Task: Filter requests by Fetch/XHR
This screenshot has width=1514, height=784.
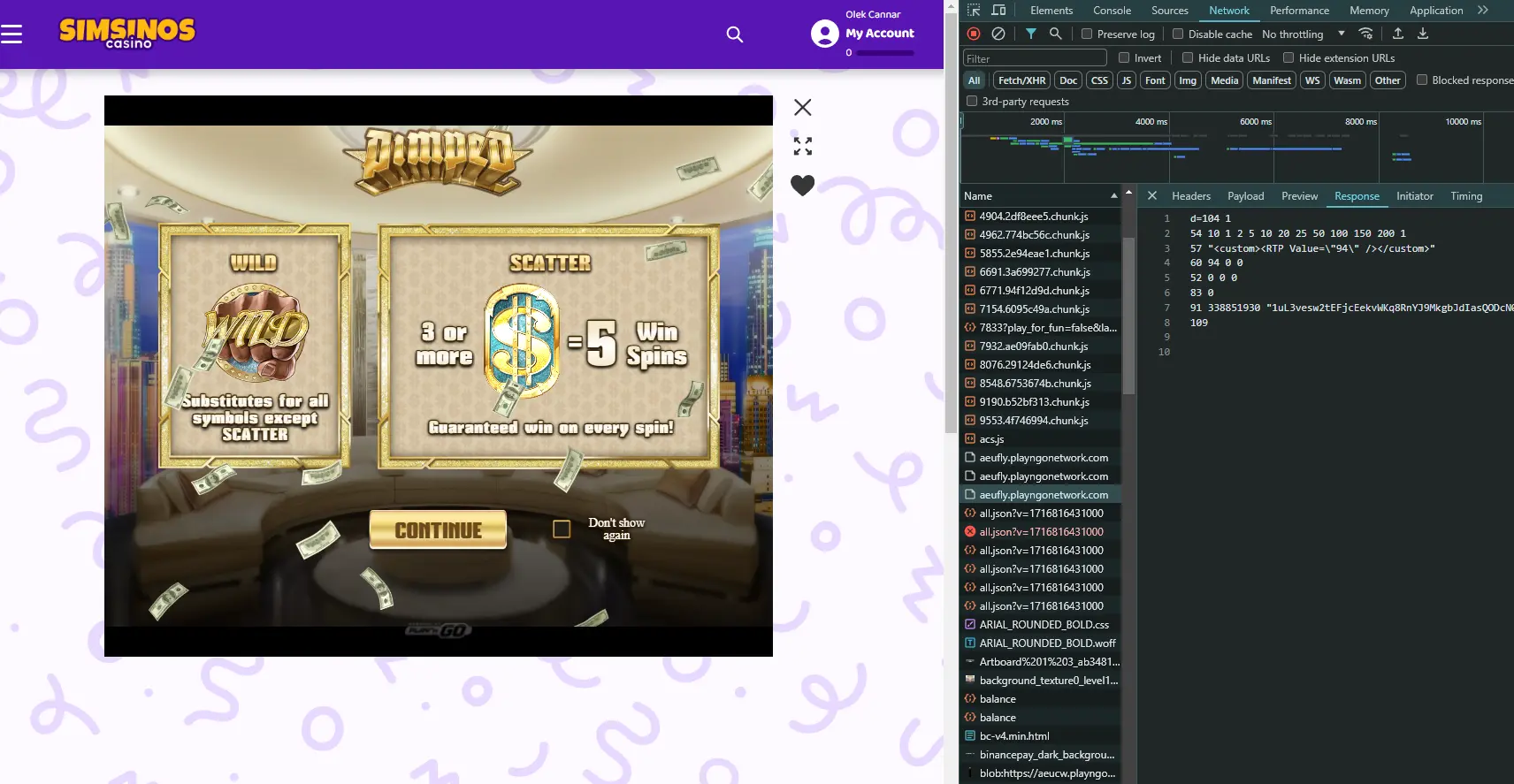Action: pyautogui.click(x=1021, y=80)
